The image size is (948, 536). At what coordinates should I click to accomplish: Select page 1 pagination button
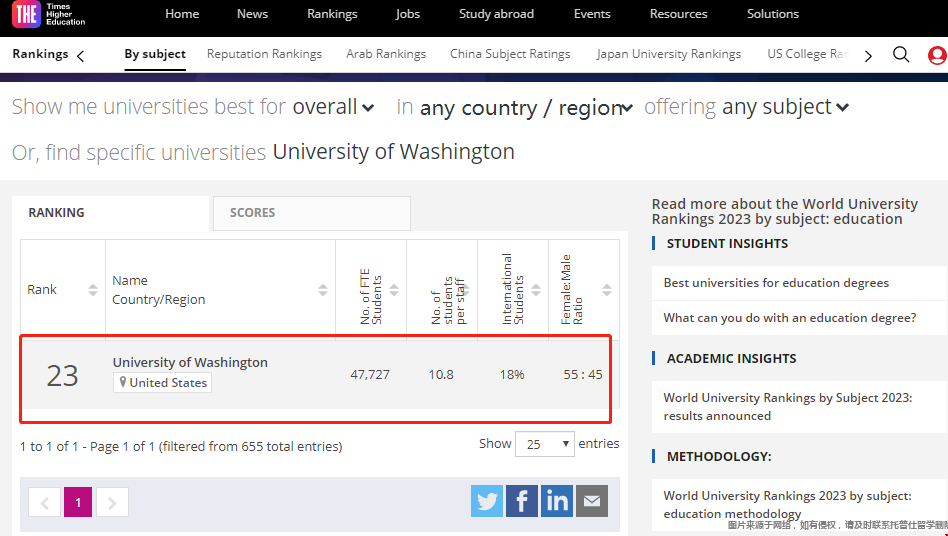pos(78,502)
